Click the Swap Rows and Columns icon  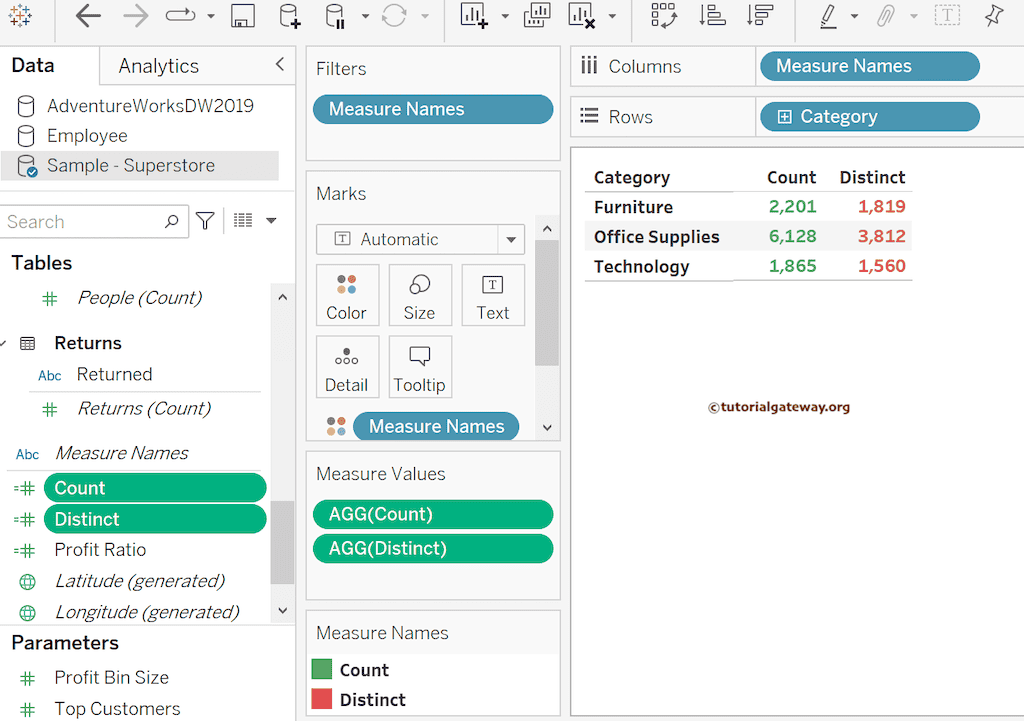(x=664, y=16)
